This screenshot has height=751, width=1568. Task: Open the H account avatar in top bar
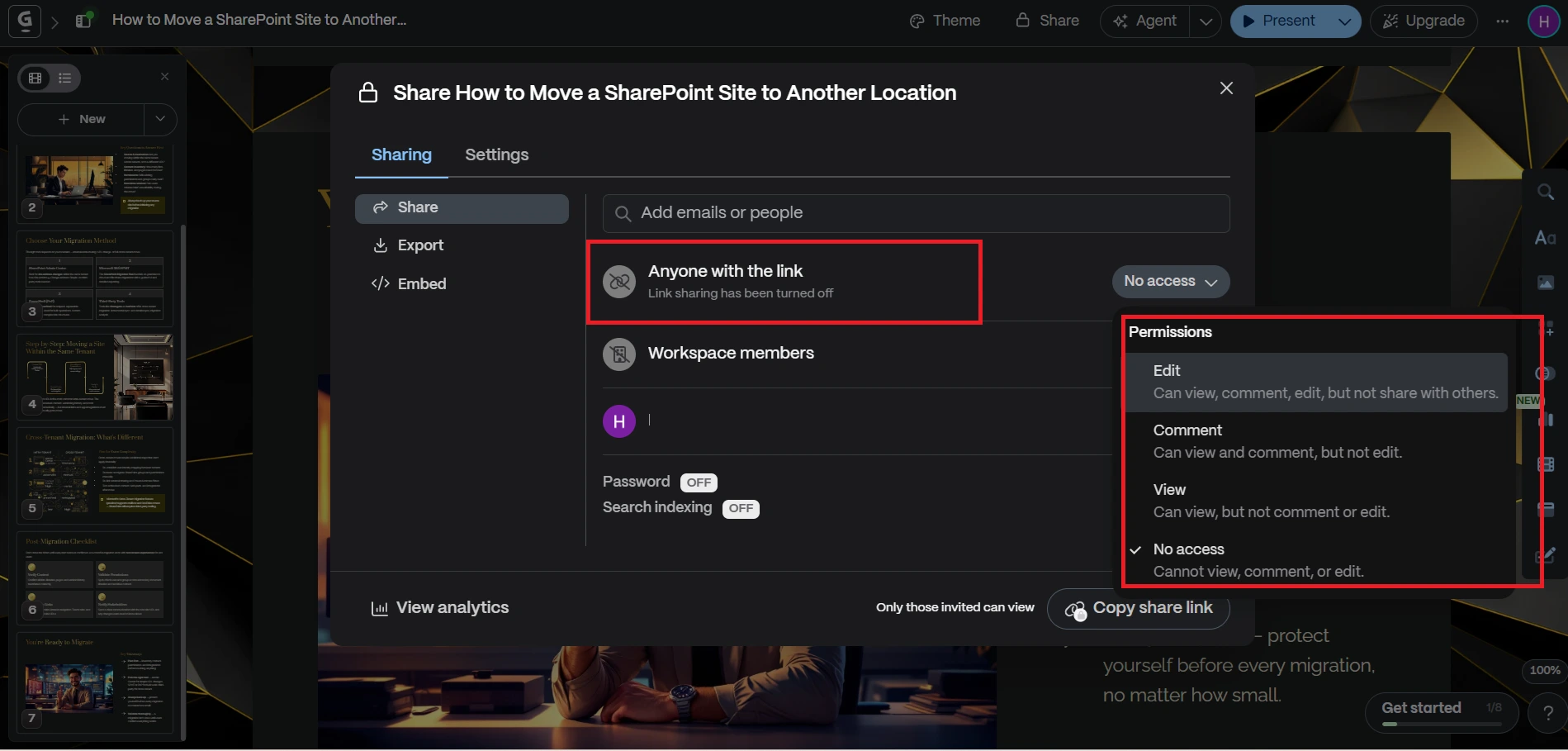pos(1543,21)
